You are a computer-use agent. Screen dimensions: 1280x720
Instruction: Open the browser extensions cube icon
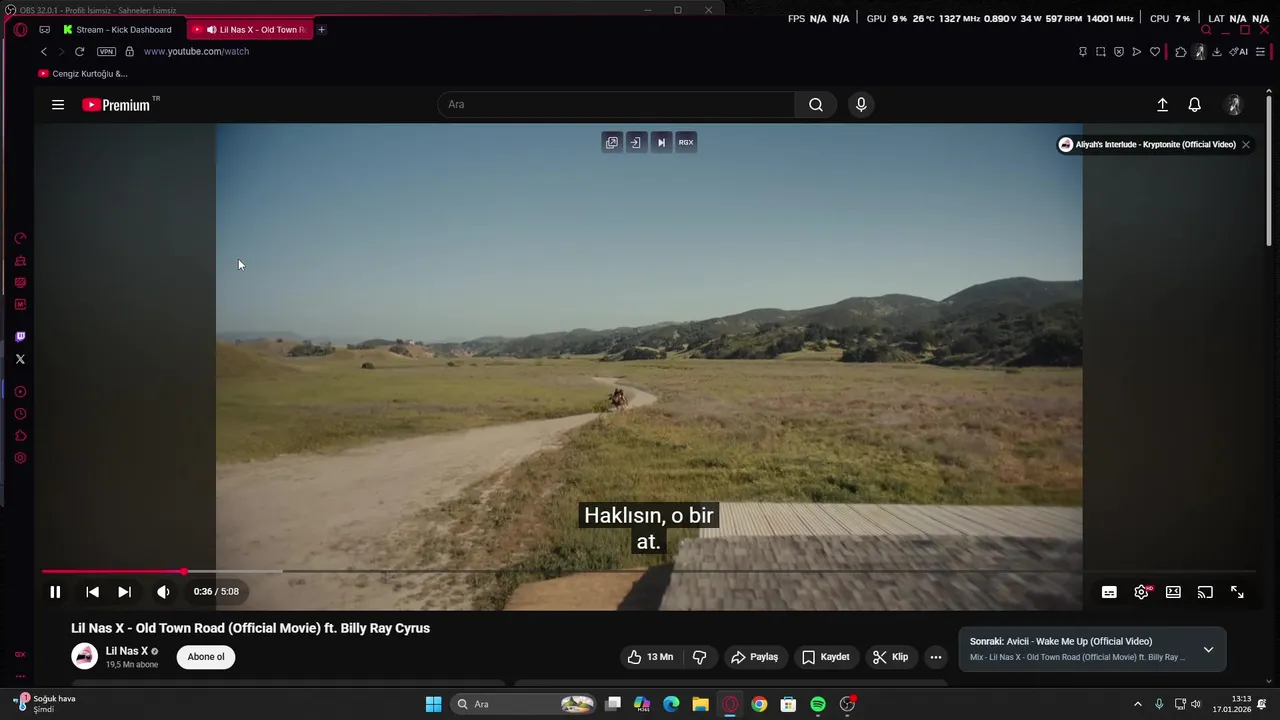pyautogui.click(x=1180, y=52)
